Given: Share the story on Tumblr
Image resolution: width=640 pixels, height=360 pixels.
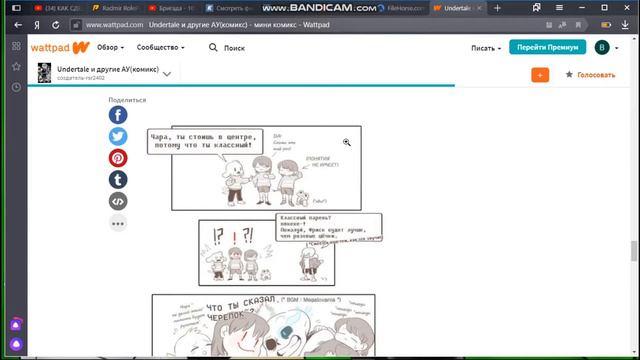Looking at the screenshot, I should [x=118, y=180].
